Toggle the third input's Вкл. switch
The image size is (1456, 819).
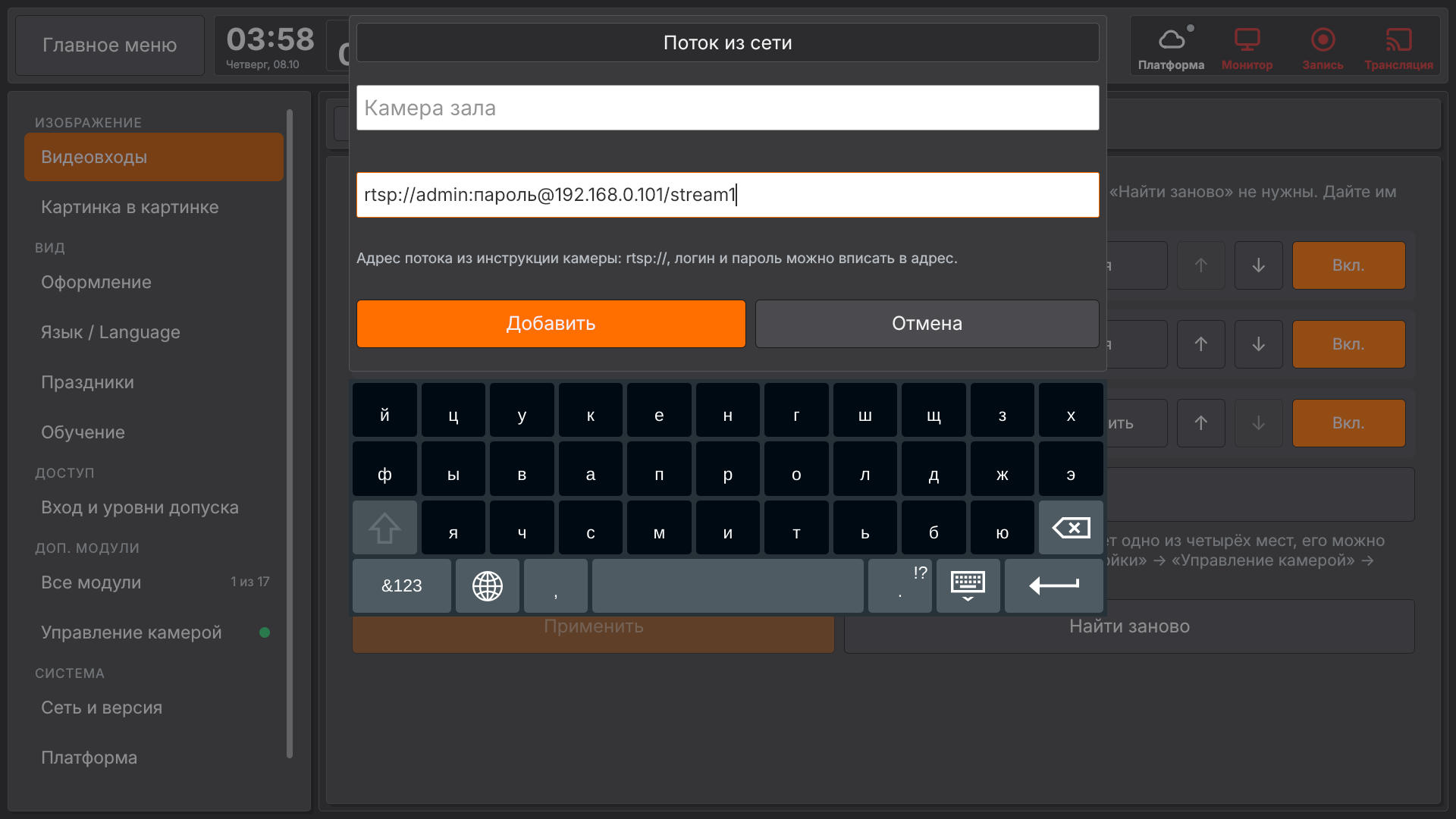tap(1349, 423)
